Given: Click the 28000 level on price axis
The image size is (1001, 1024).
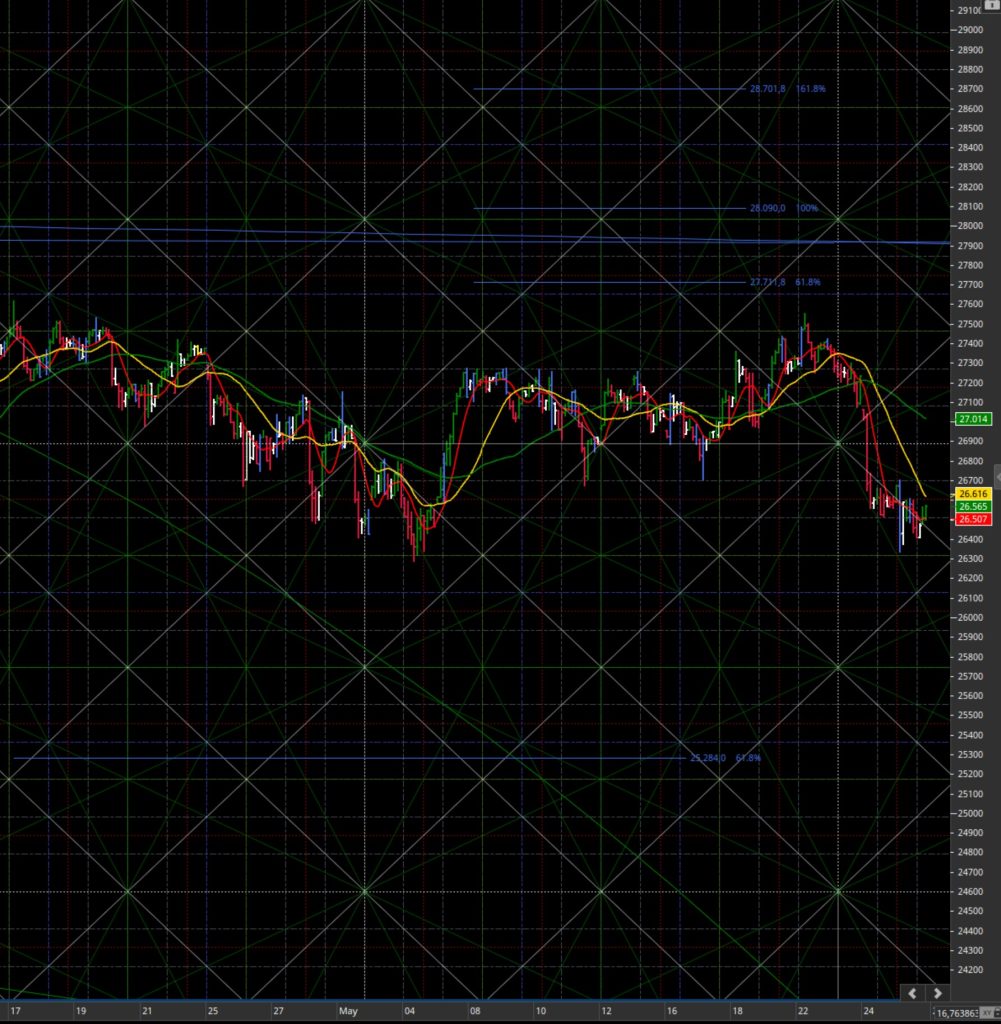Looking at the screenshot, I should (x=970, y=226).
